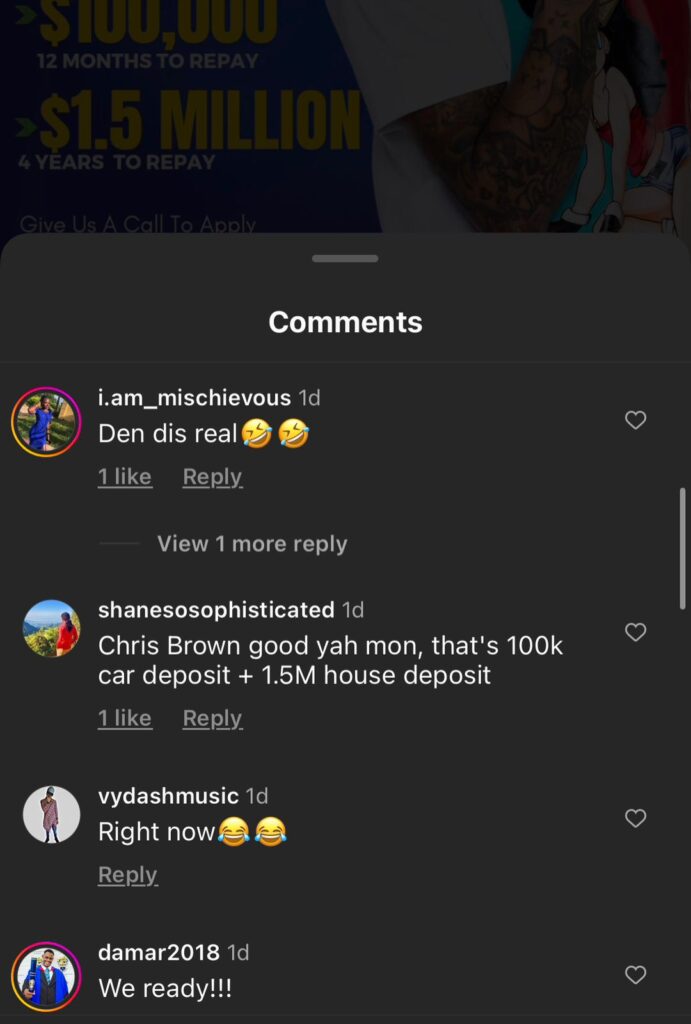The width and height of the screenshot is (691, 1024).
Task: Tap vydashmusic's profile avatar
Action: (x=52, y=814)
